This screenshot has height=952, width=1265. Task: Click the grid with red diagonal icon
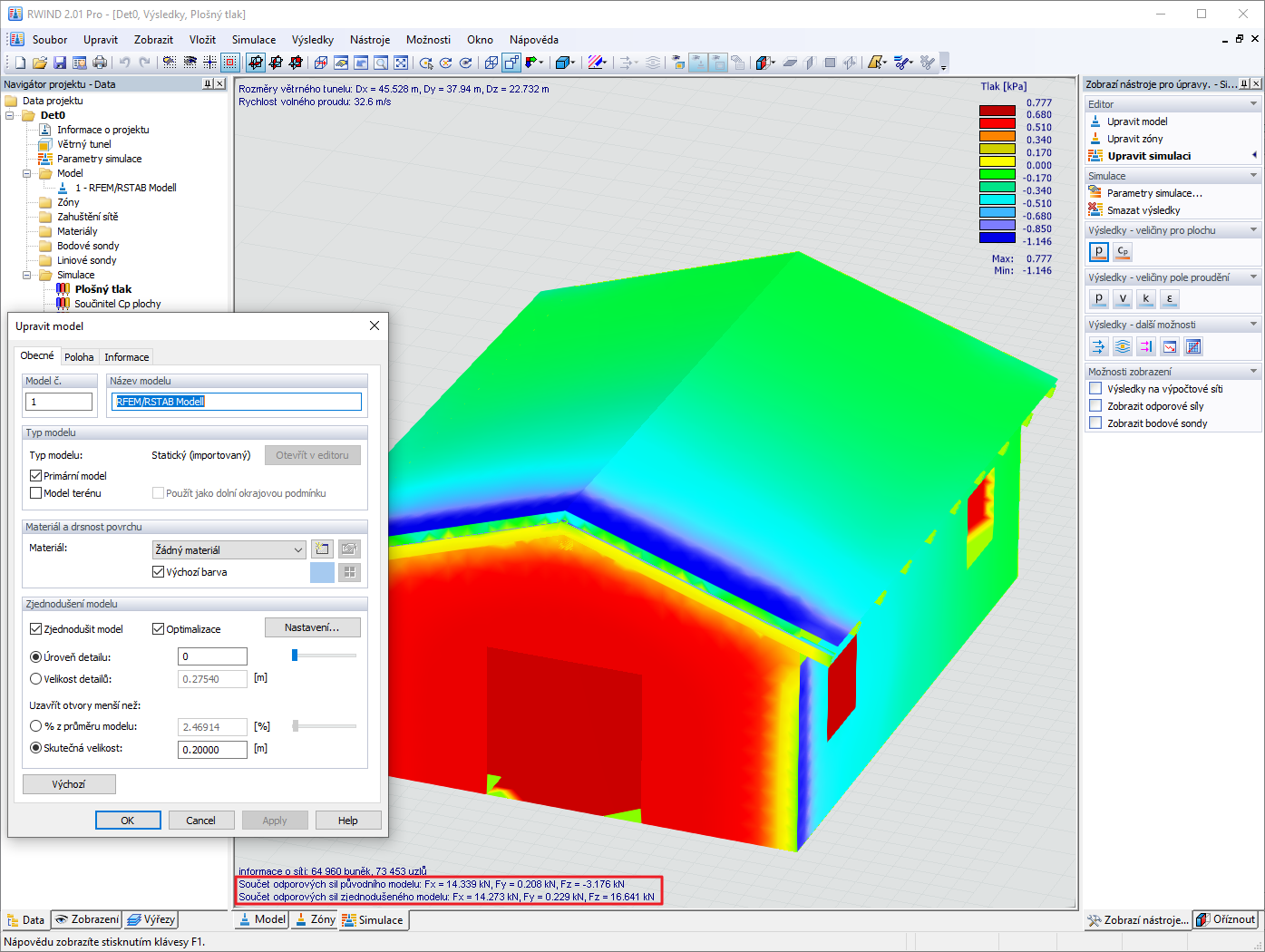(x=1193, y=346)
